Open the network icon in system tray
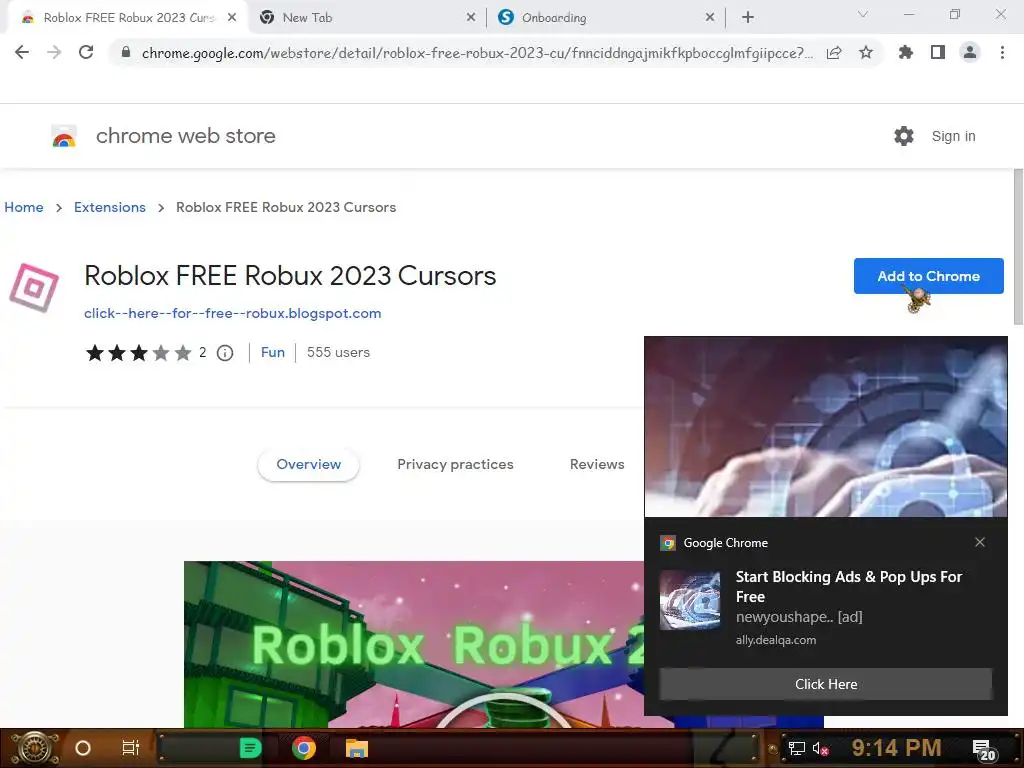Image resolution: width=1024 pixels, height=768 pixels. 796,748
